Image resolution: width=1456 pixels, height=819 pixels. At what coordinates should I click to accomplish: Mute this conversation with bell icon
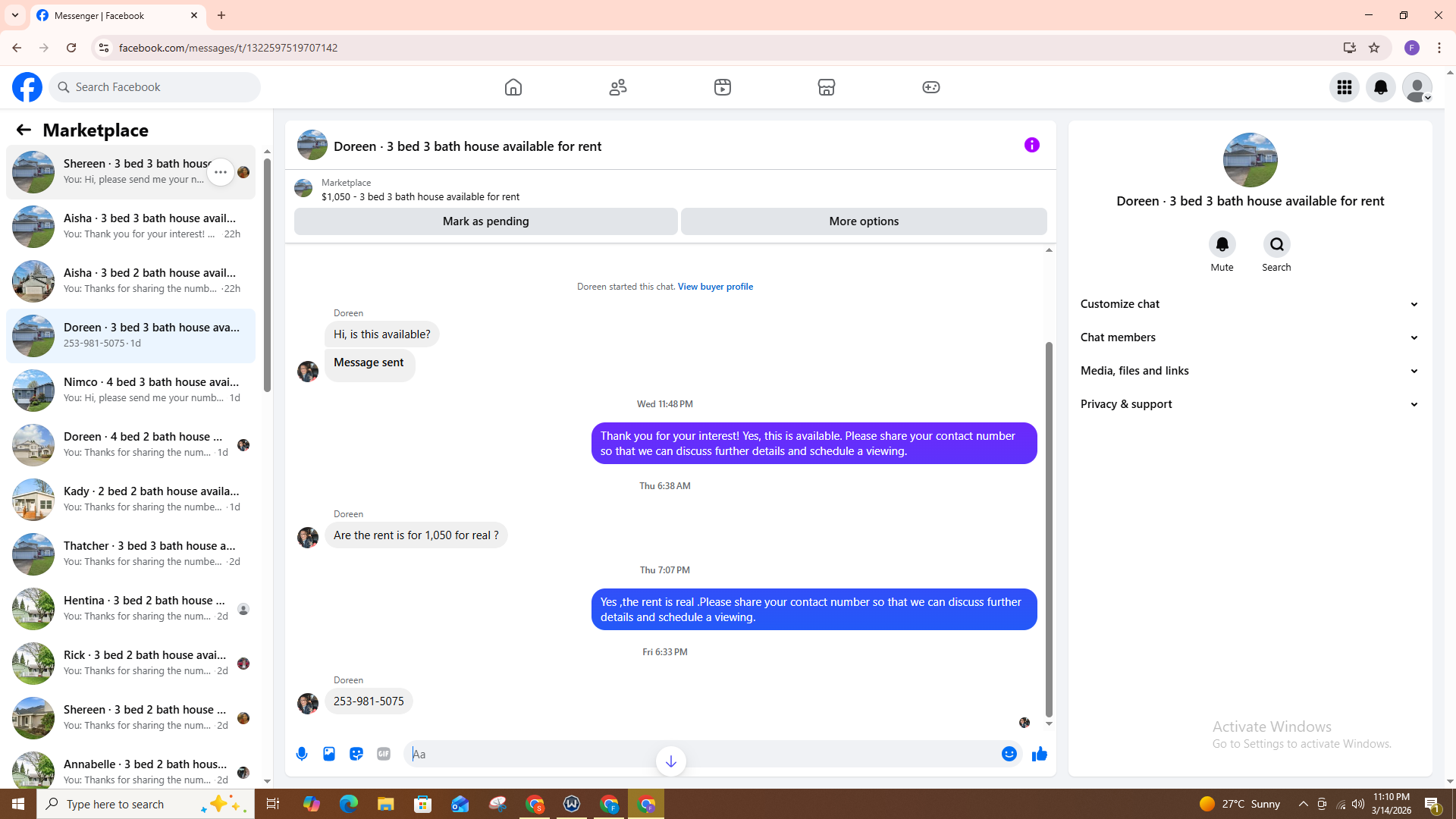1222,244
